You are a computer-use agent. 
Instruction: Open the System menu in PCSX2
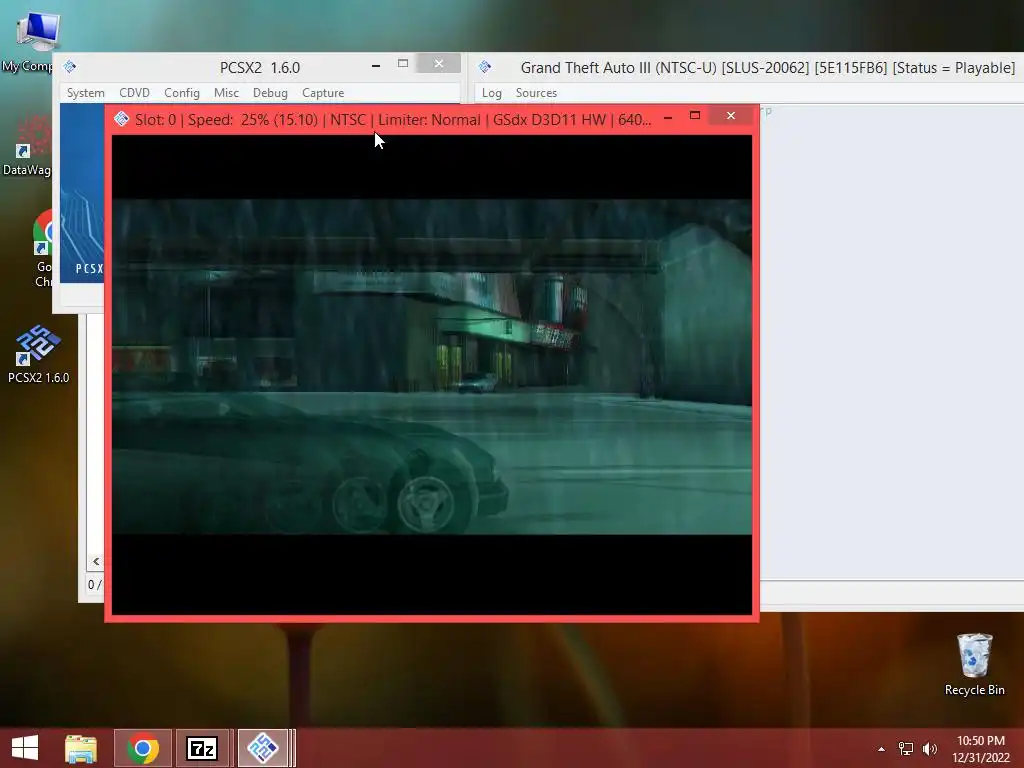click(x=86, y=93)
